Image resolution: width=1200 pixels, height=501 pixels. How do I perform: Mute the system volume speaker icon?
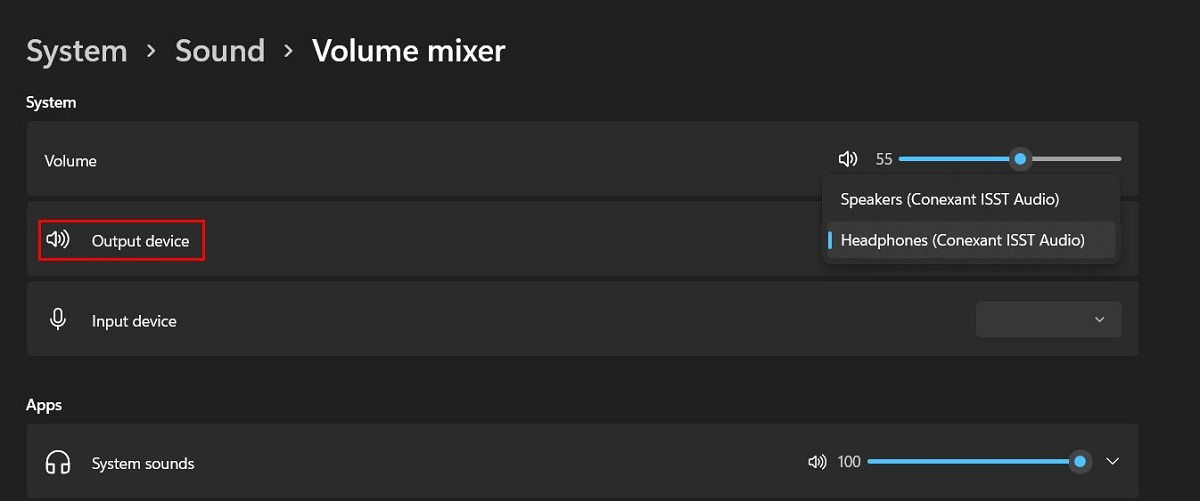[848, 159]
